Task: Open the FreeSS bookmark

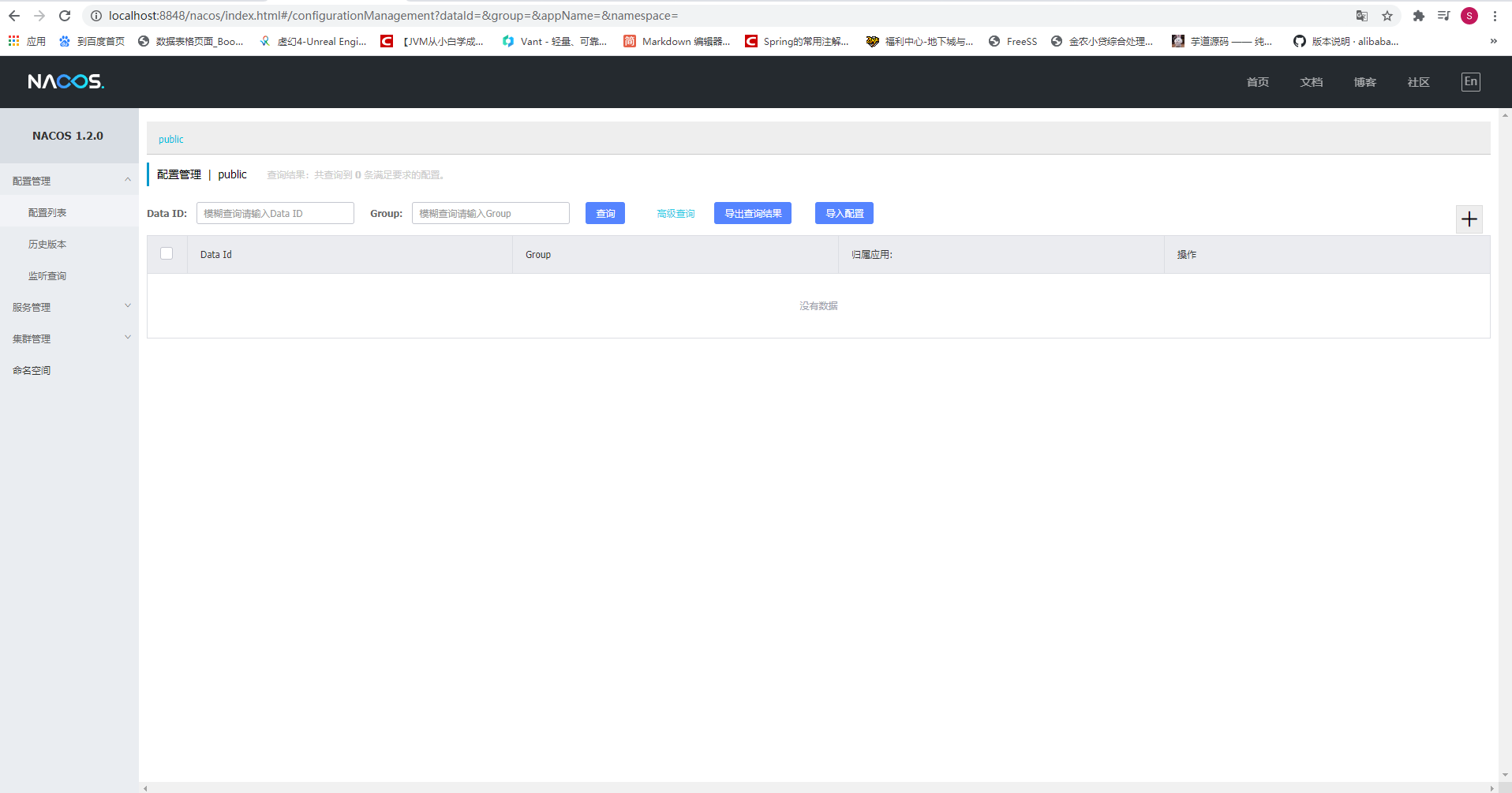Action: [x=1013, y=41]
